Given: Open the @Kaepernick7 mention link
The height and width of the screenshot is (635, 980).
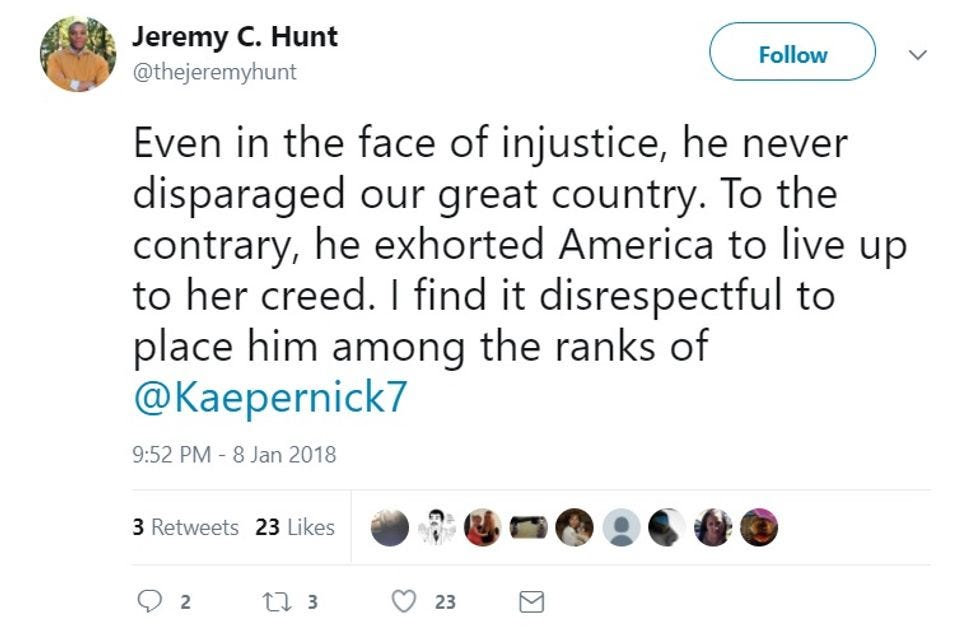Looking at the screenshot, I should click(270, 397).
